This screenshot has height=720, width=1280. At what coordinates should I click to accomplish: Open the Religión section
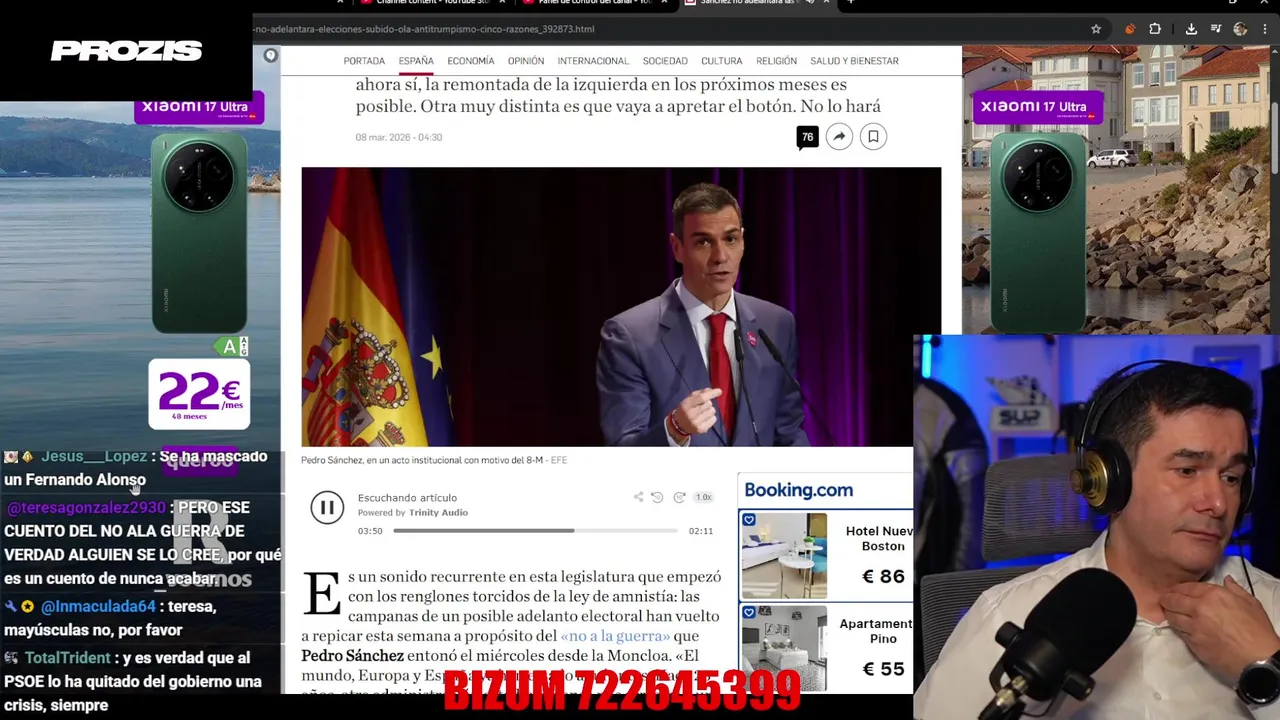point(777,61)
